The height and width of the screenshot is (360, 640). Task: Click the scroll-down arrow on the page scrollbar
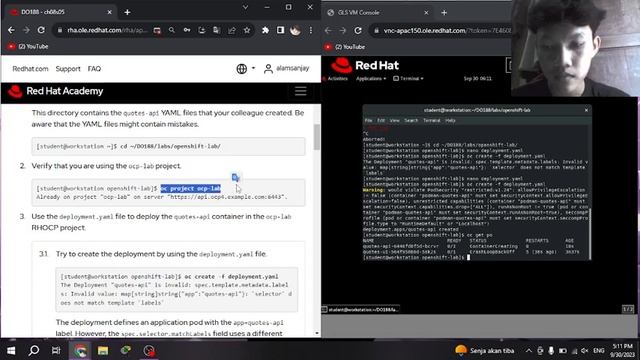[317, 333]
